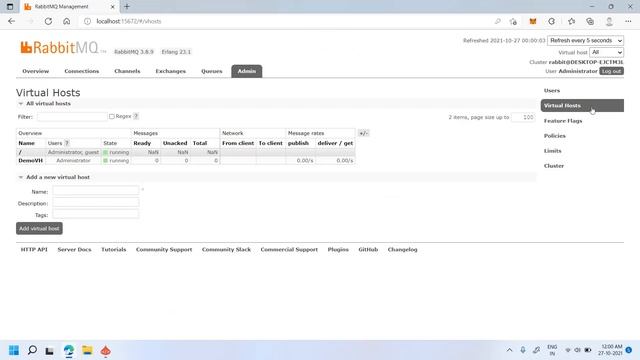
Task: Open the refresh interval dropdown
Action: pyautogui.click(x=585, y=40)
